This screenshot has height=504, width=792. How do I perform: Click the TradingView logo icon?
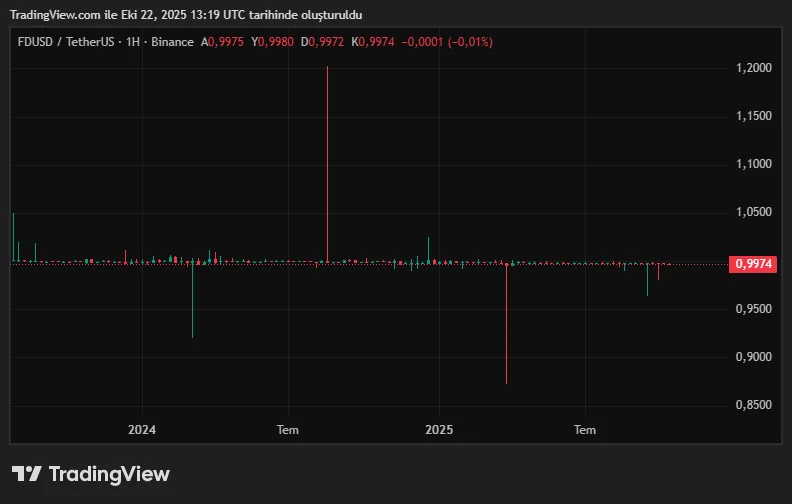(27, 474)
